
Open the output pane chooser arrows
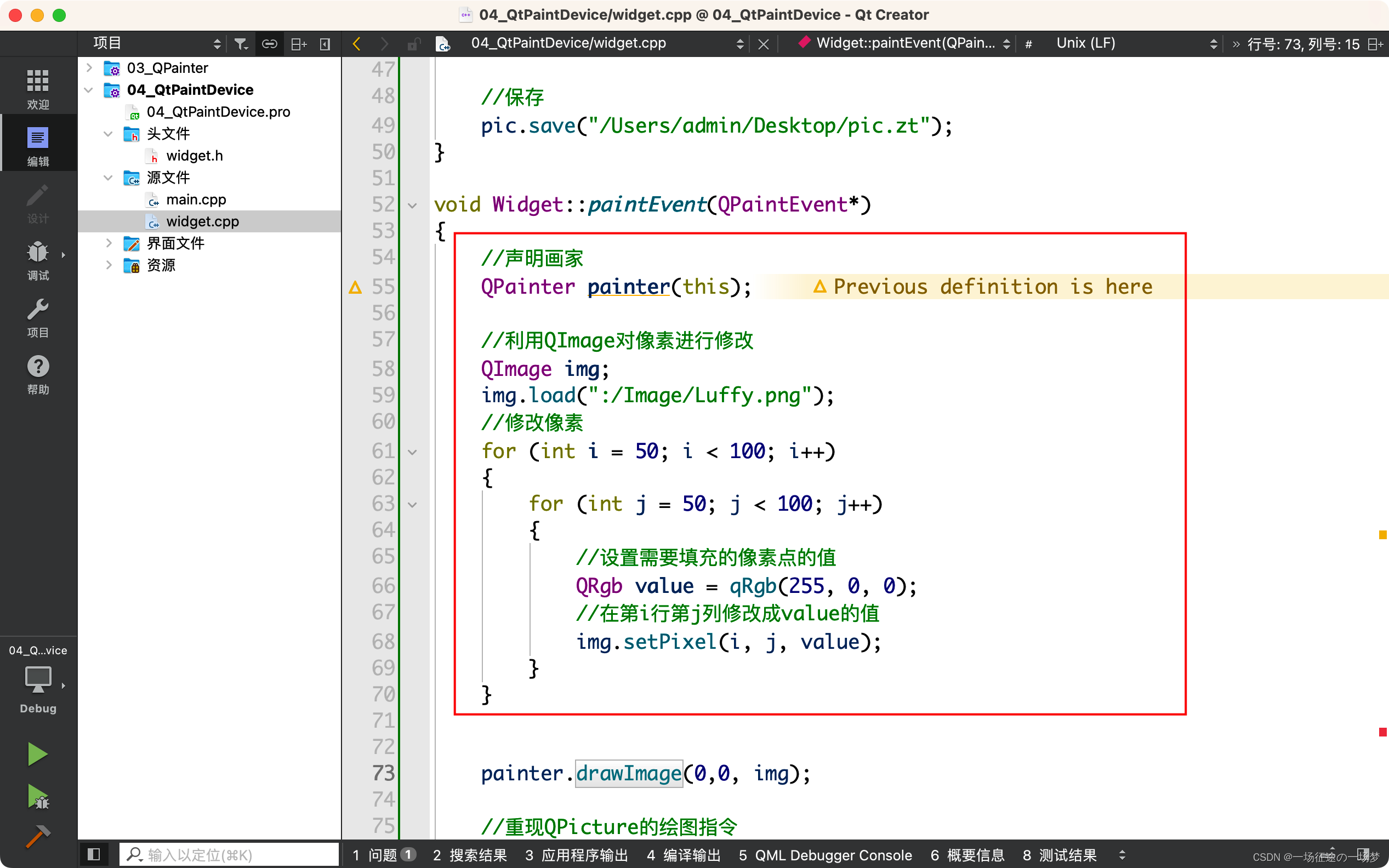[1122, 855]
